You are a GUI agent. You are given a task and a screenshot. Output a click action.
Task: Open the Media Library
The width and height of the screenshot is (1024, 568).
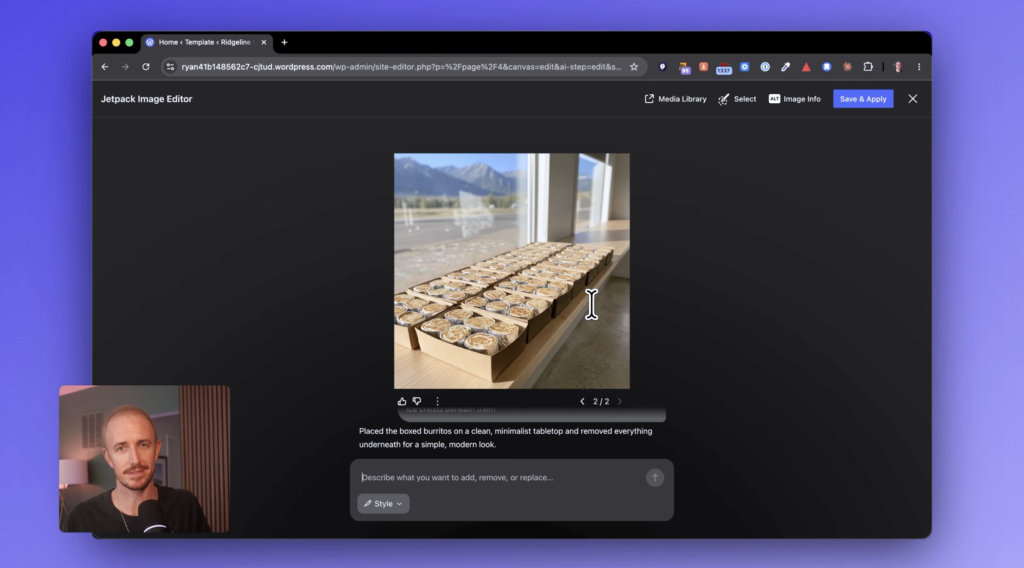click(675, 99)
